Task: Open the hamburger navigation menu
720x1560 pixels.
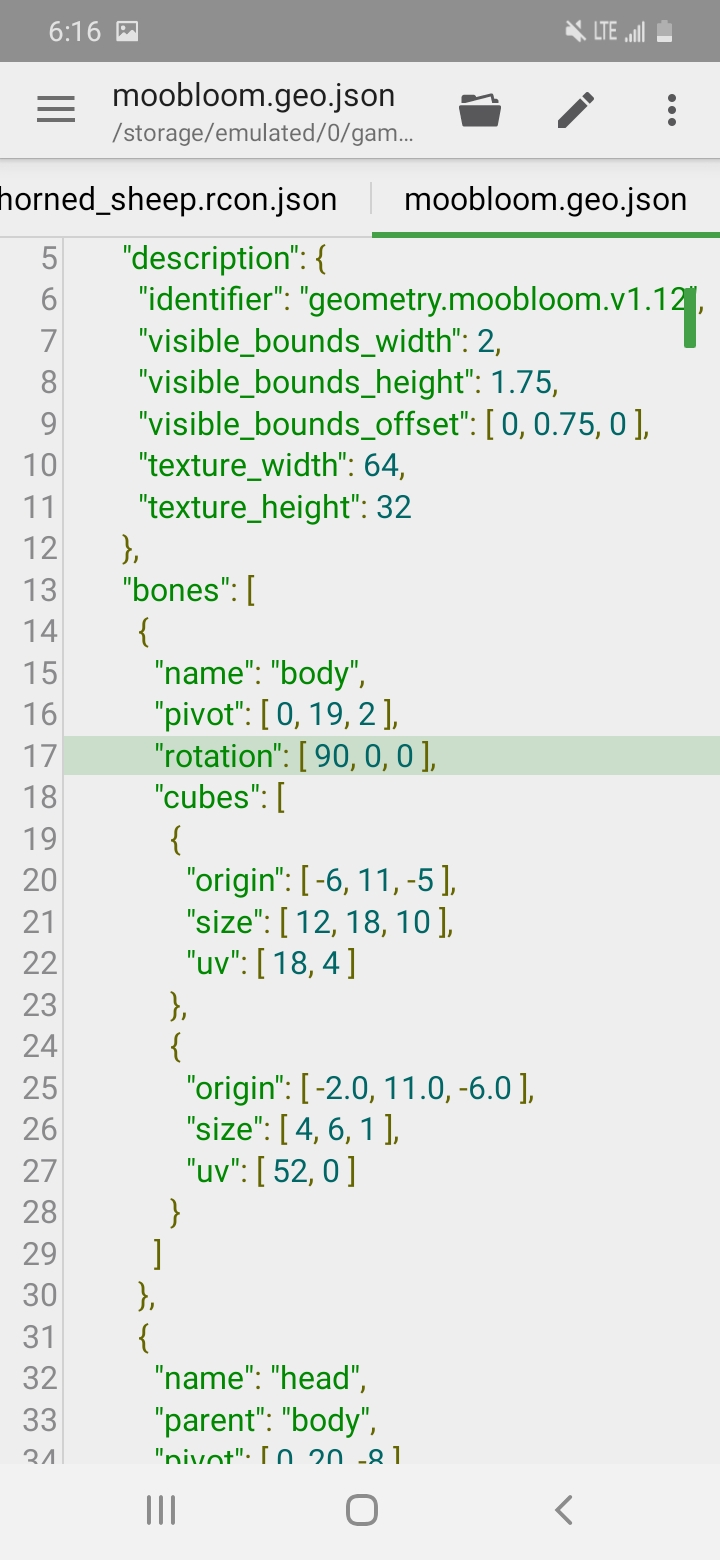Action: pos(56,110)
